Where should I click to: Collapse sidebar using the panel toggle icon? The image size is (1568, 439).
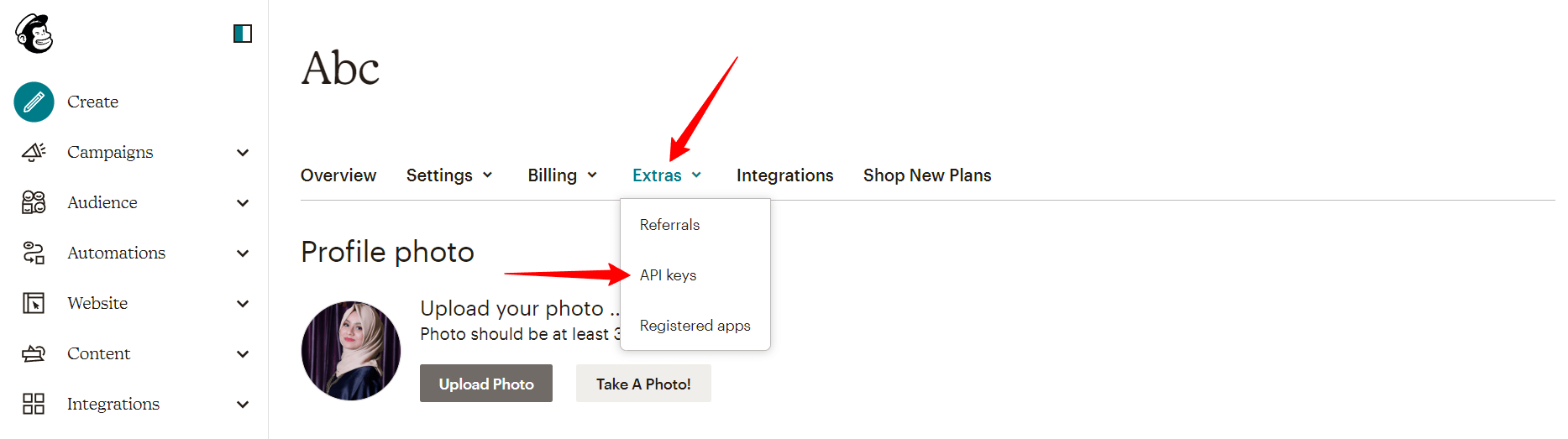[243, 34]
